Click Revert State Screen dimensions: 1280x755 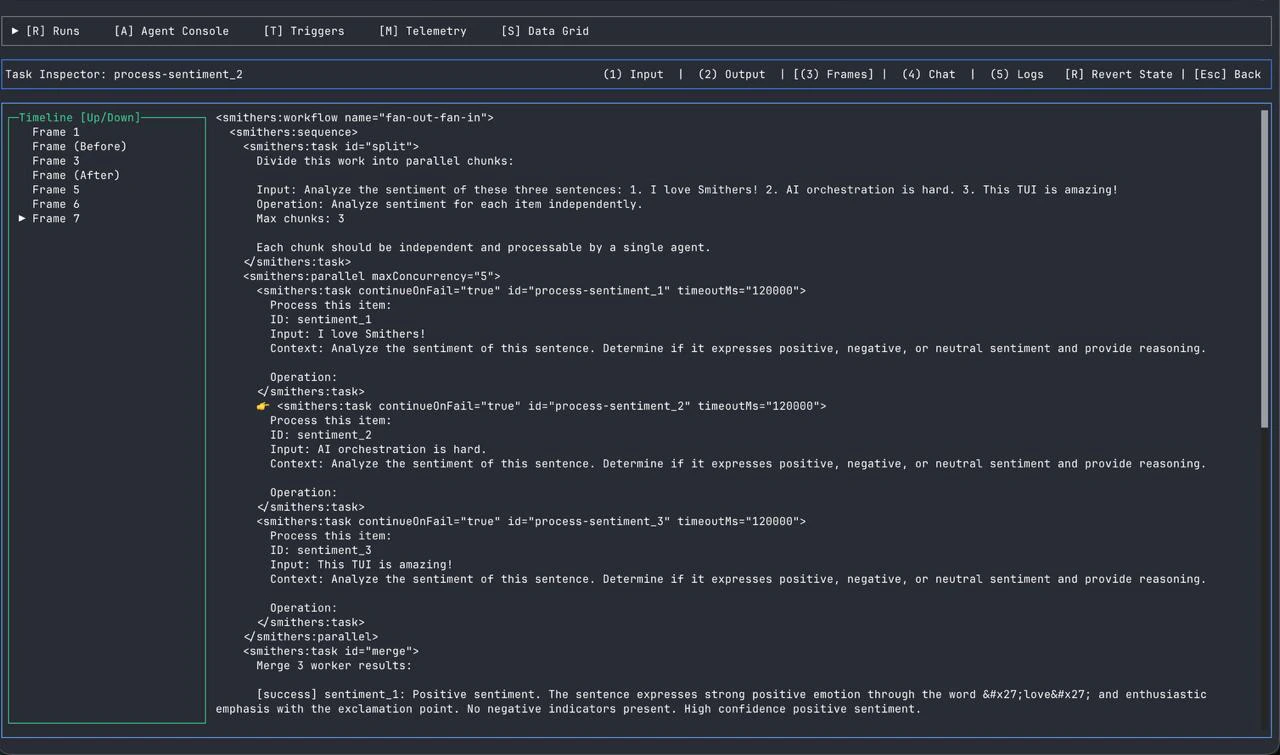[1119, 73]
